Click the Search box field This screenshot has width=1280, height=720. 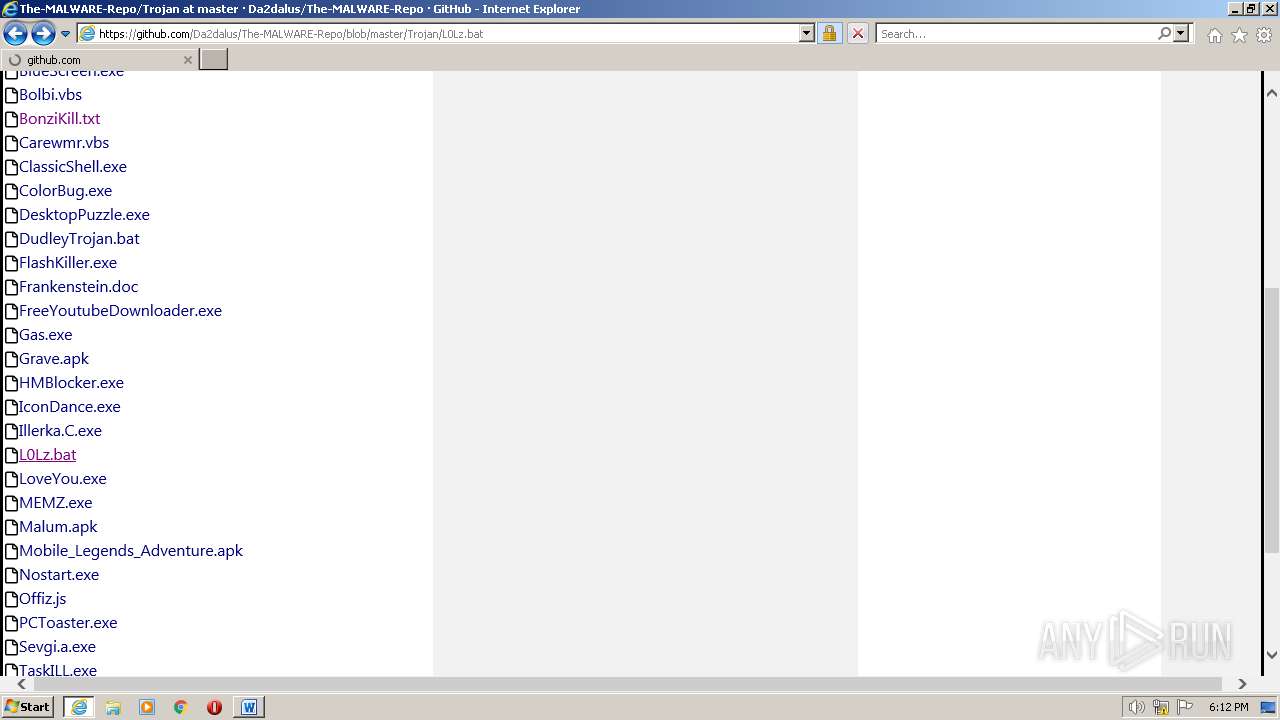pos(1016,33)
